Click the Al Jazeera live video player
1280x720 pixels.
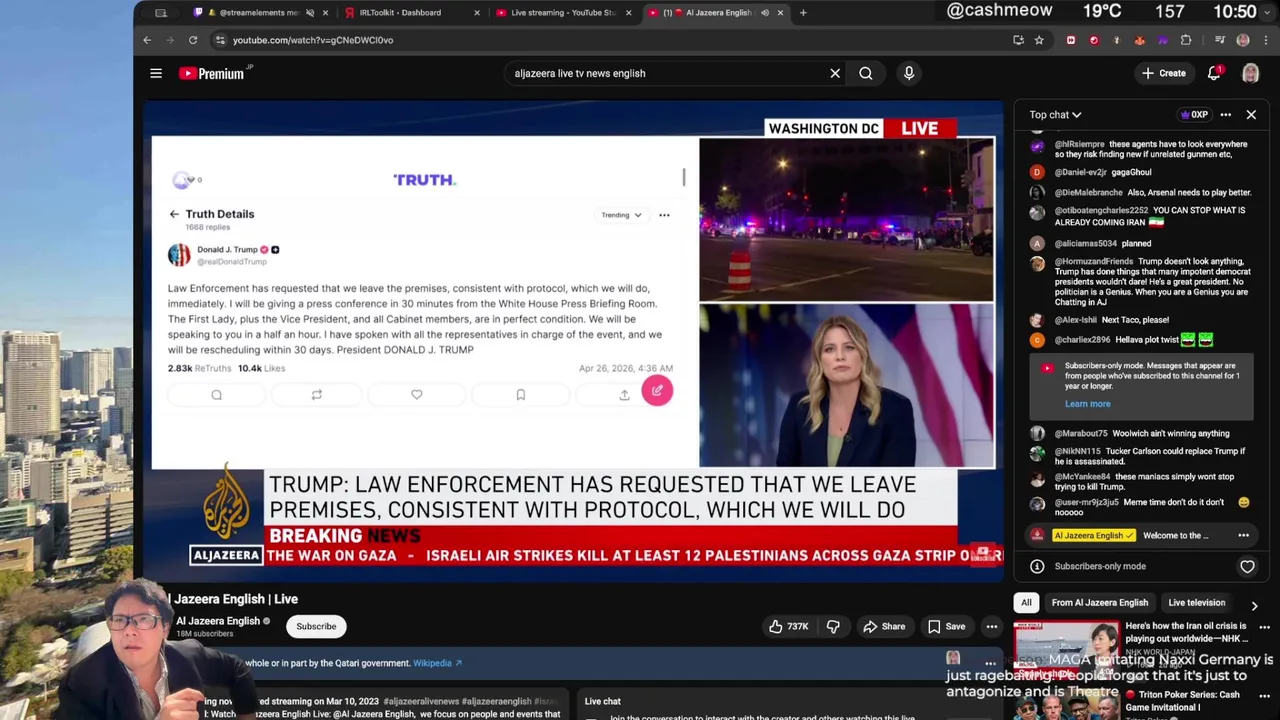point(573,341)
